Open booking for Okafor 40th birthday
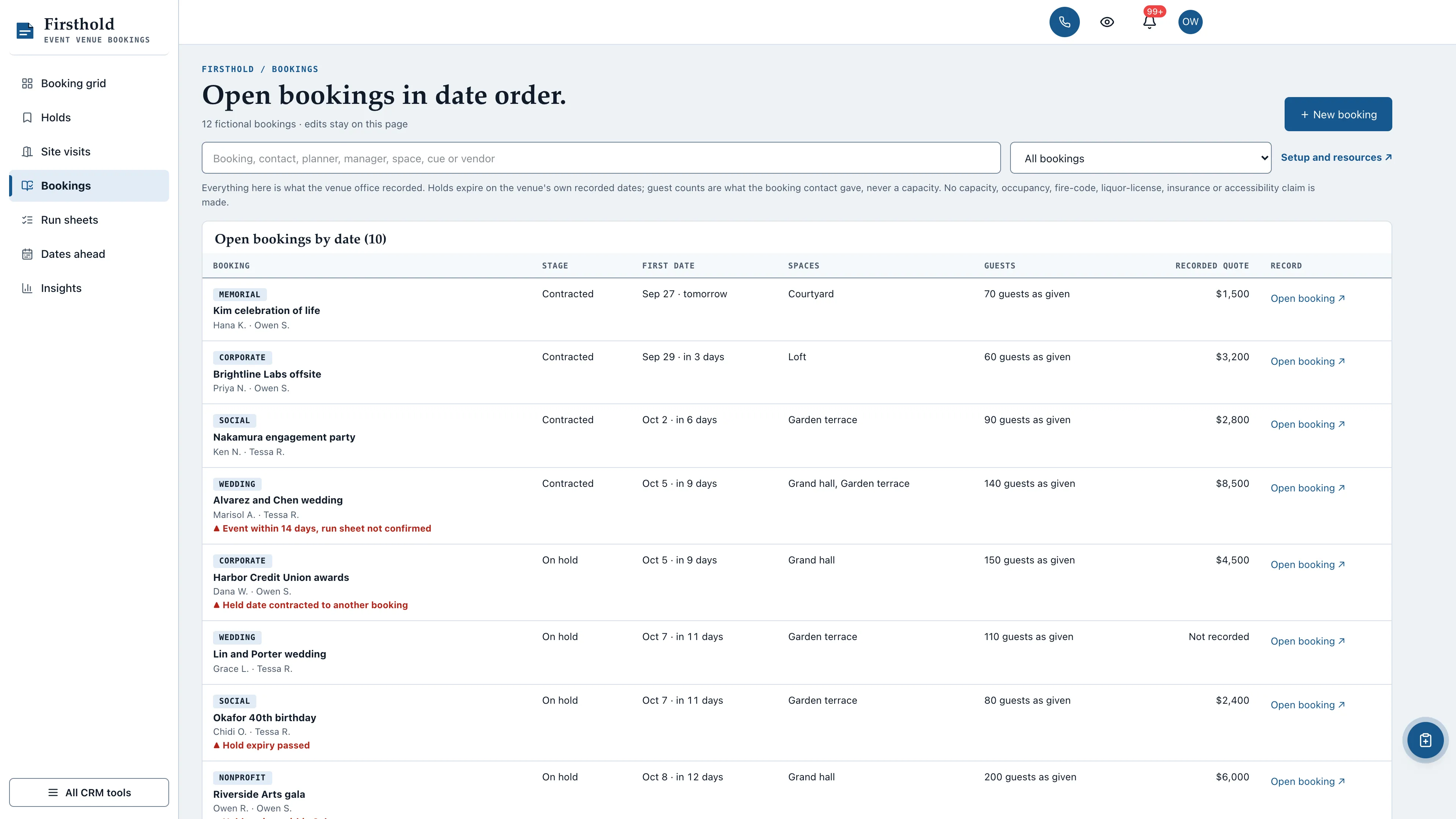 click(x=1307, y=705)
